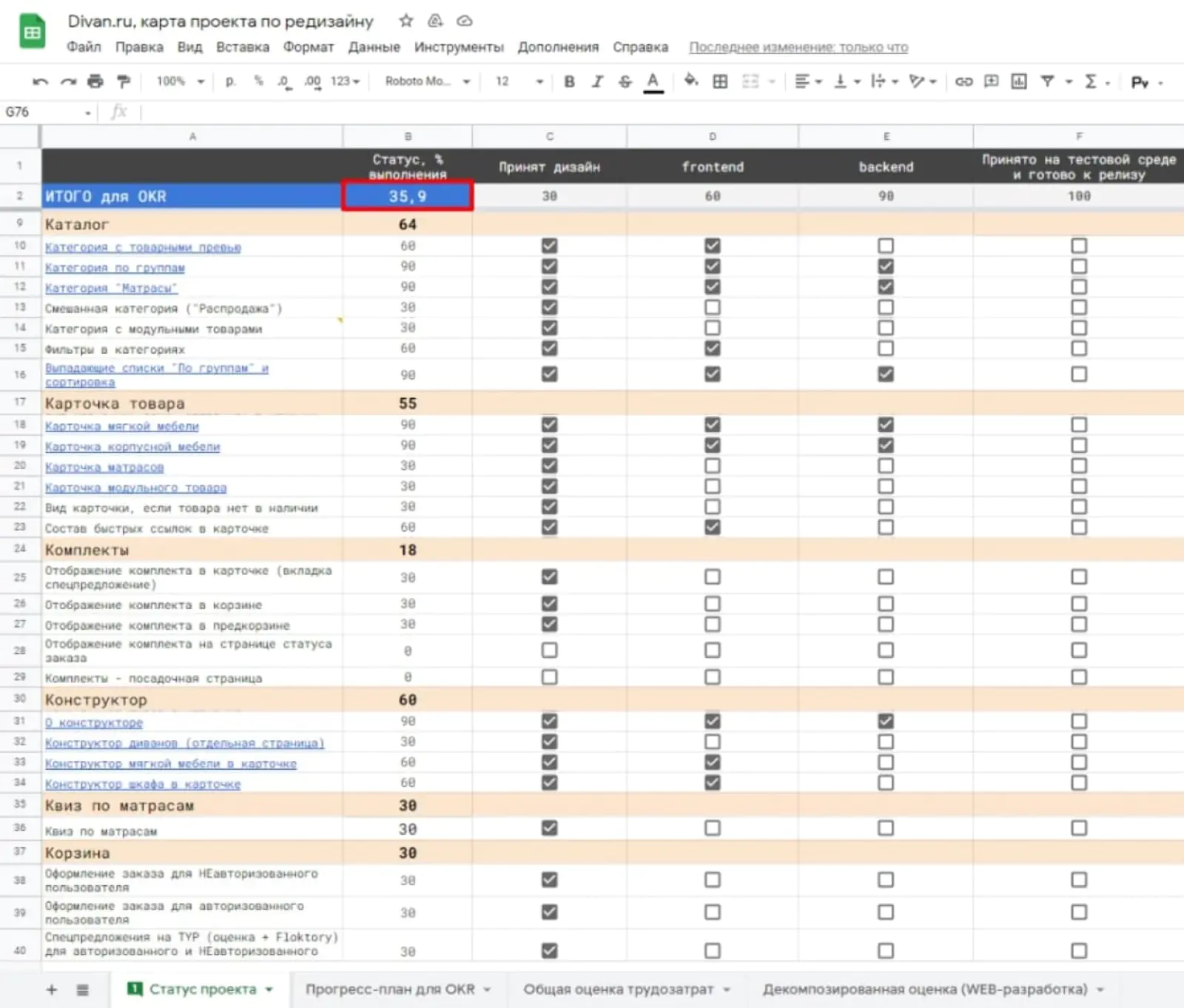Open link Карточка мягкой мебели
The width and height of the screenshot is (1184, 1008).
pyautogui.click(x=122, y=426)
